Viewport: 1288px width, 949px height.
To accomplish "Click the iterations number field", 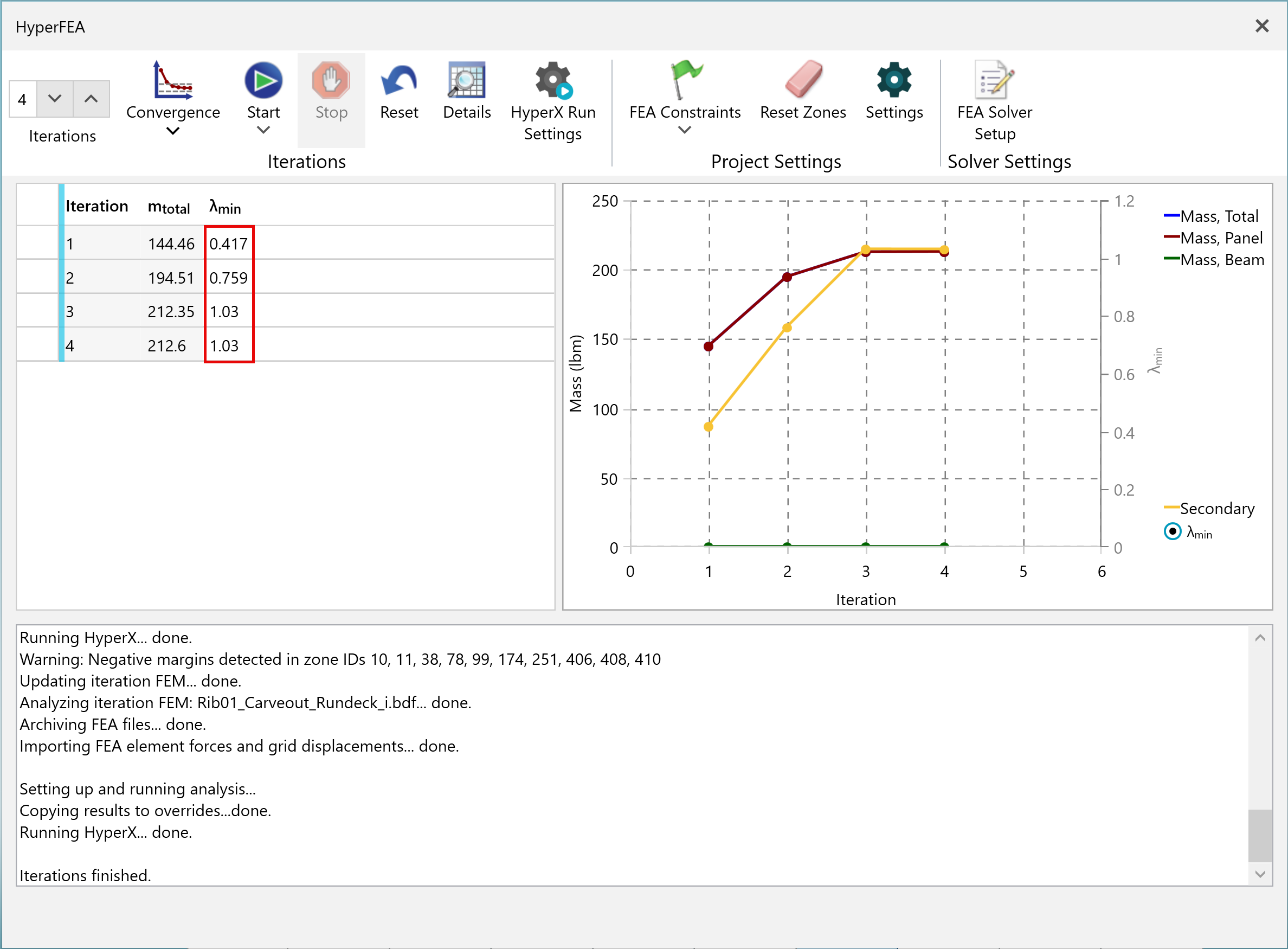I will click(23, 99).
